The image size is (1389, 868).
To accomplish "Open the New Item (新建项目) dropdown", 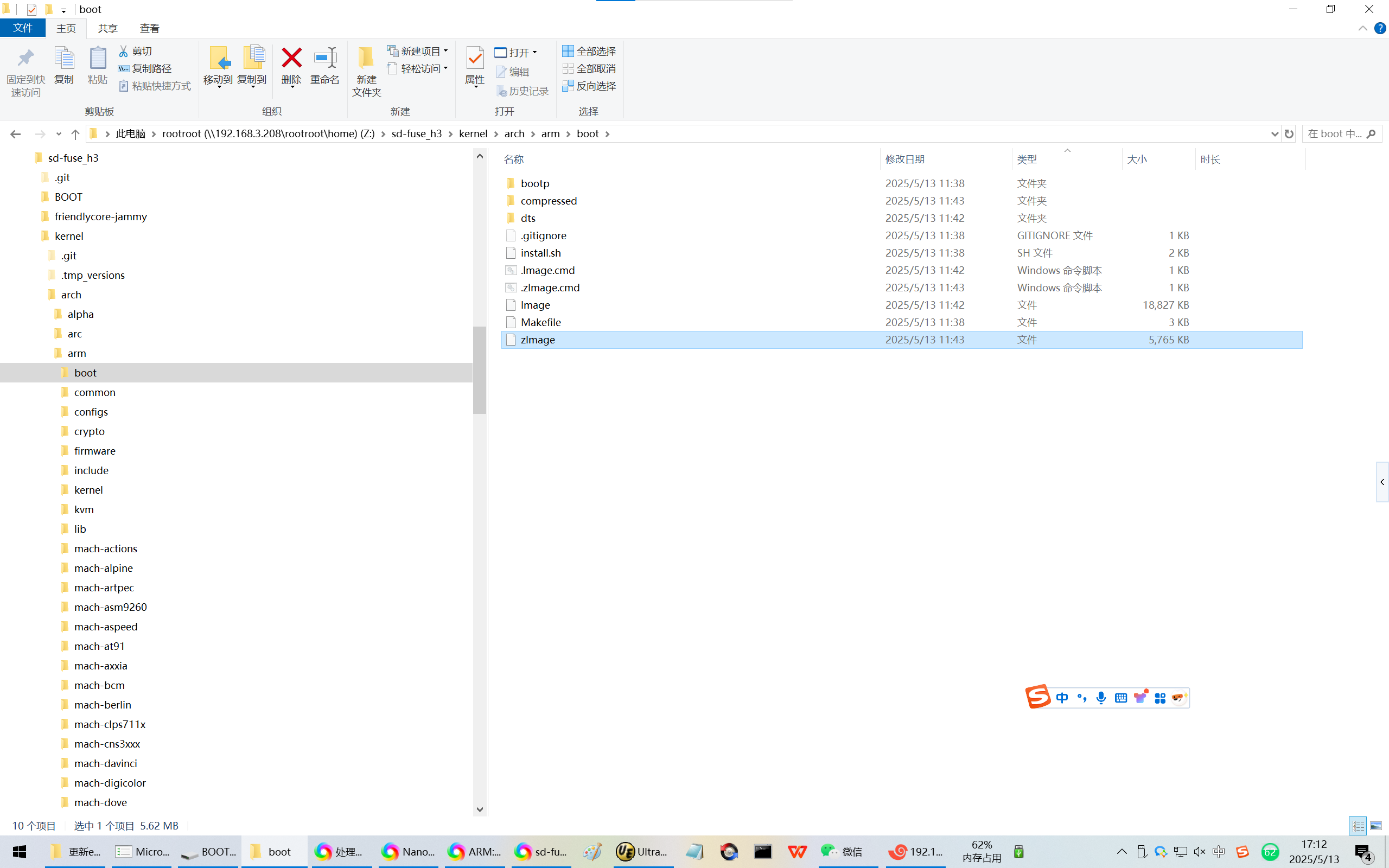I will (417, 51).
